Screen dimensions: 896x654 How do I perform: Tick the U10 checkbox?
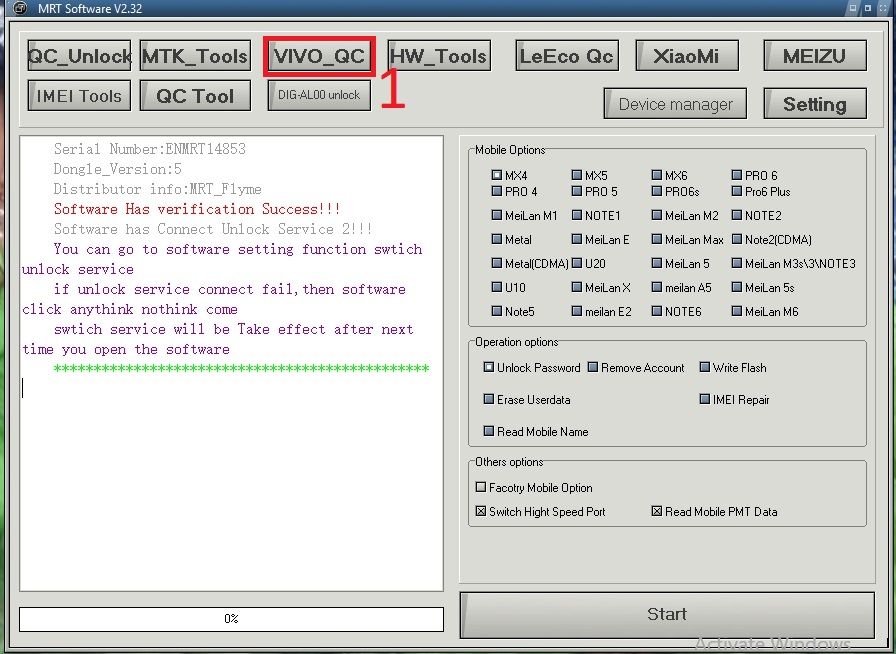[x=497, y=287]
